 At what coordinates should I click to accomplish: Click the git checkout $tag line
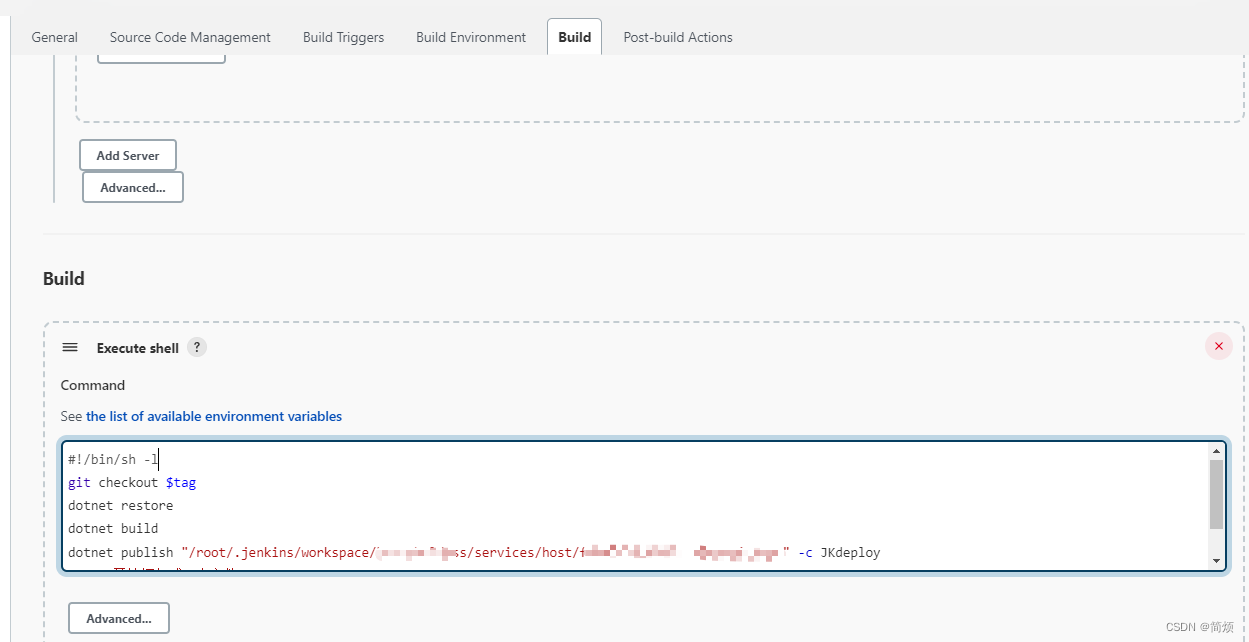(132, 483)
